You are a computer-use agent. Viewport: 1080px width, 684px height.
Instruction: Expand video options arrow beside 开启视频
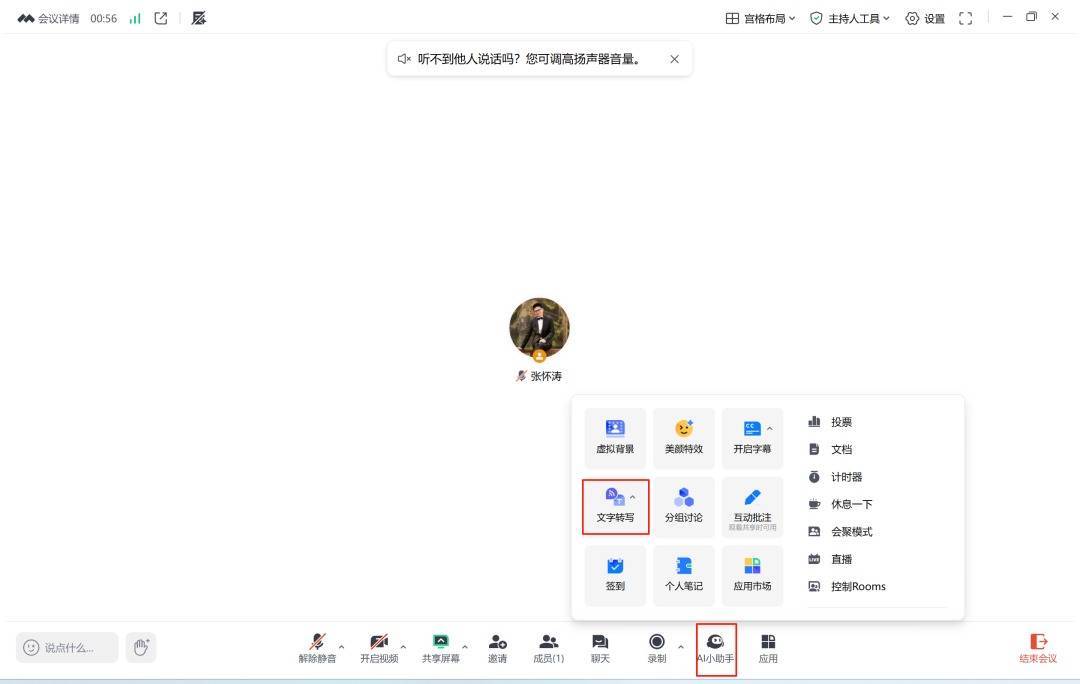click(403, 647)
